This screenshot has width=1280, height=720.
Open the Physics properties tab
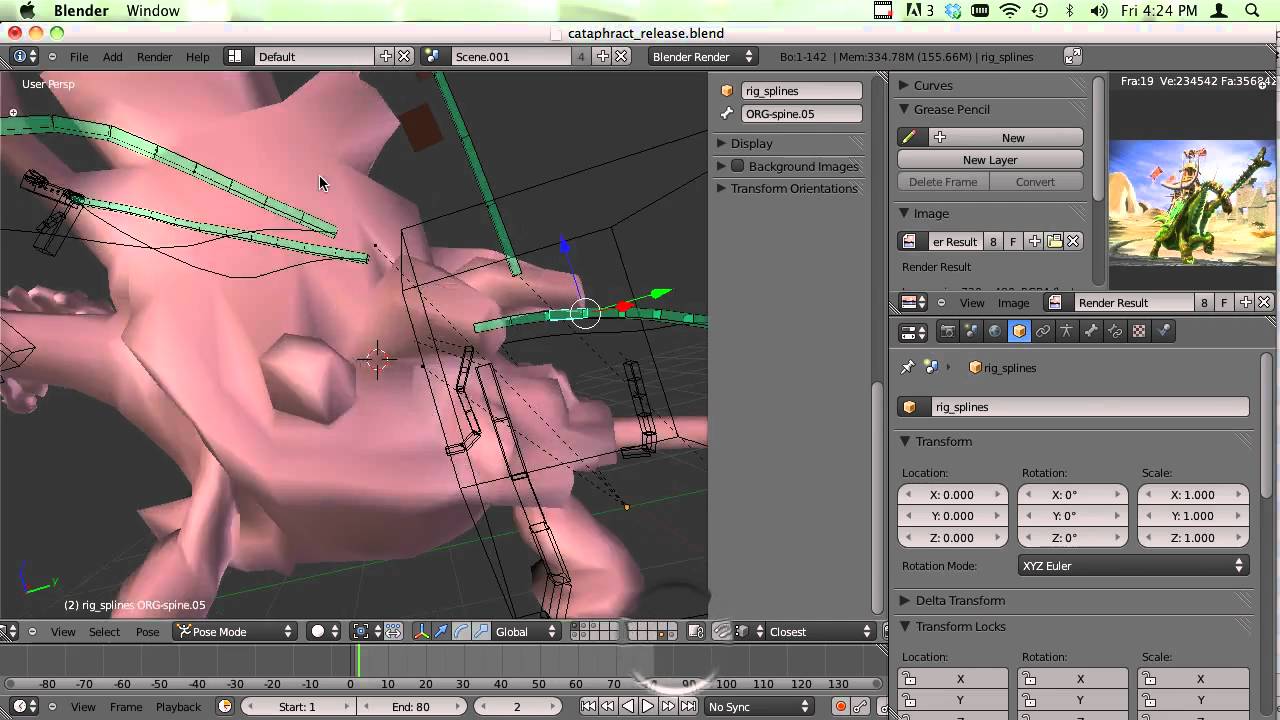(x=1163, y=332)
